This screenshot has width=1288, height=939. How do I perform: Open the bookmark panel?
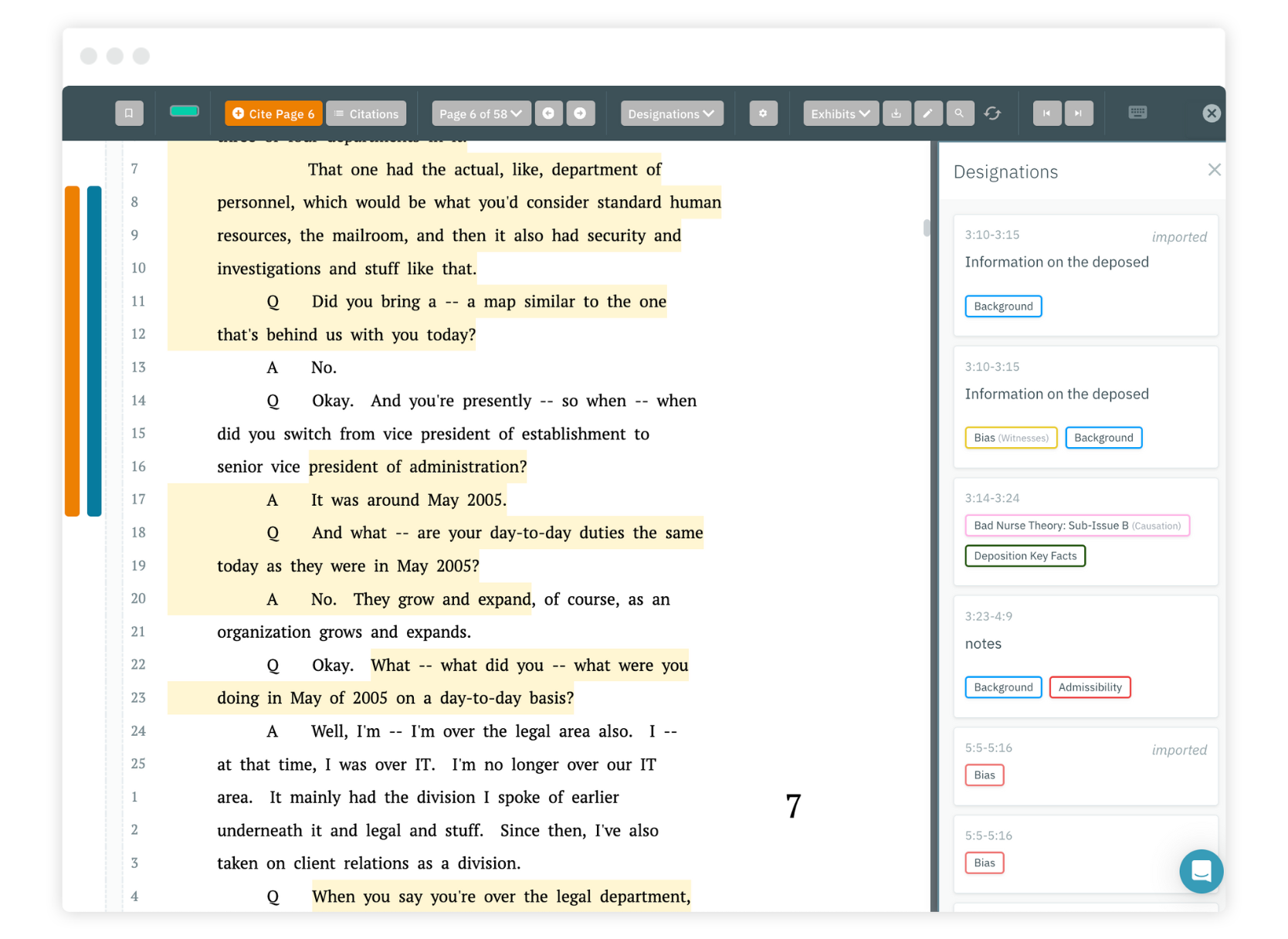coord(129,113)
